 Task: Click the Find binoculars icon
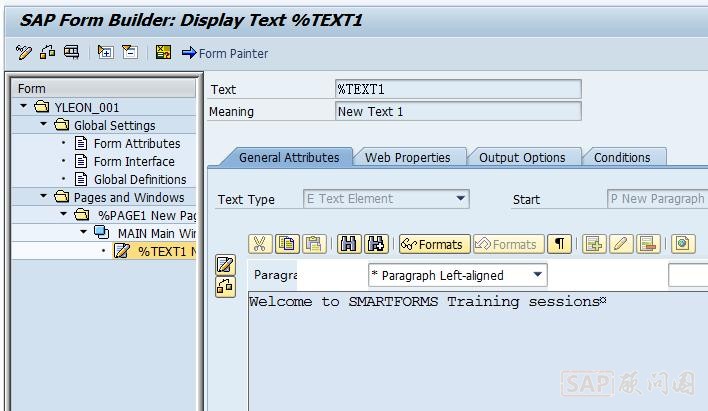pos(349,244)
